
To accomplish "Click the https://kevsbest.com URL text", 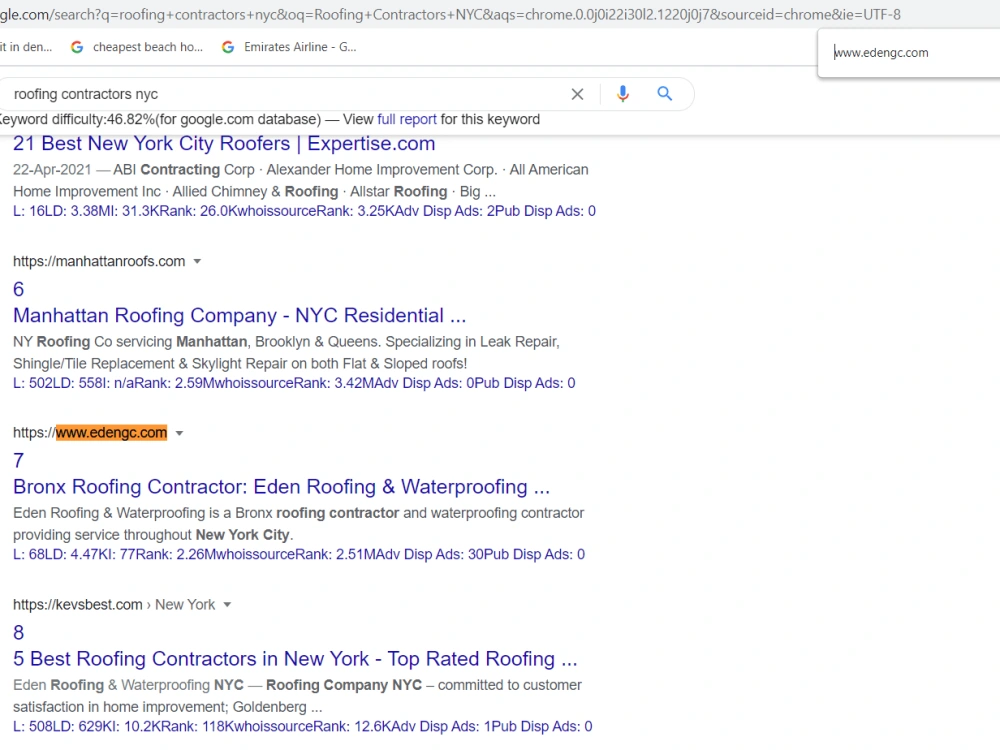I will point(78,605).
